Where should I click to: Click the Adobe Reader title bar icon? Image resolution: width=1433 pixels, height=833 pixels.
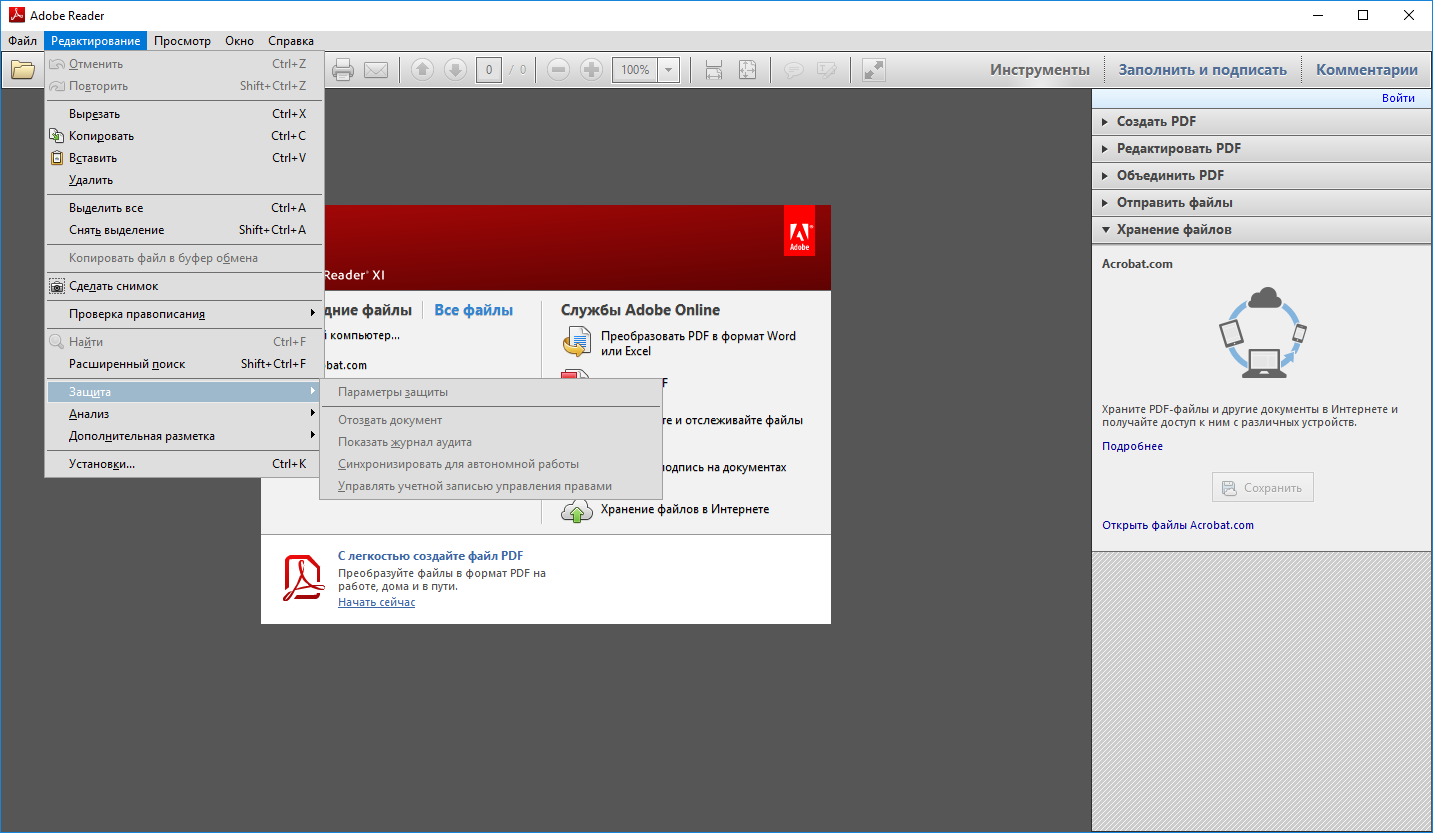(x=16, y=15)
